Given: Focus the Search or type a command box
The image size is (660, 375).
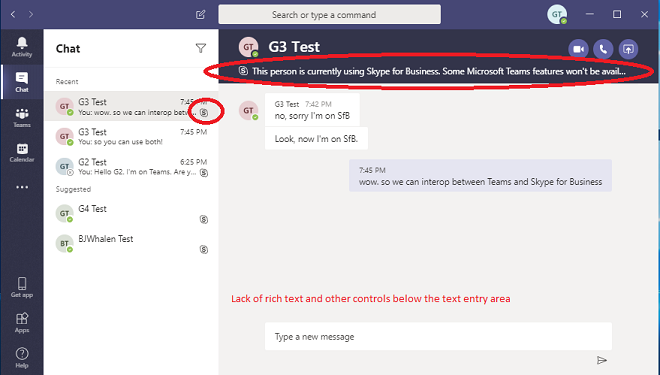Looking at the screenshot, I should [330, 15].
